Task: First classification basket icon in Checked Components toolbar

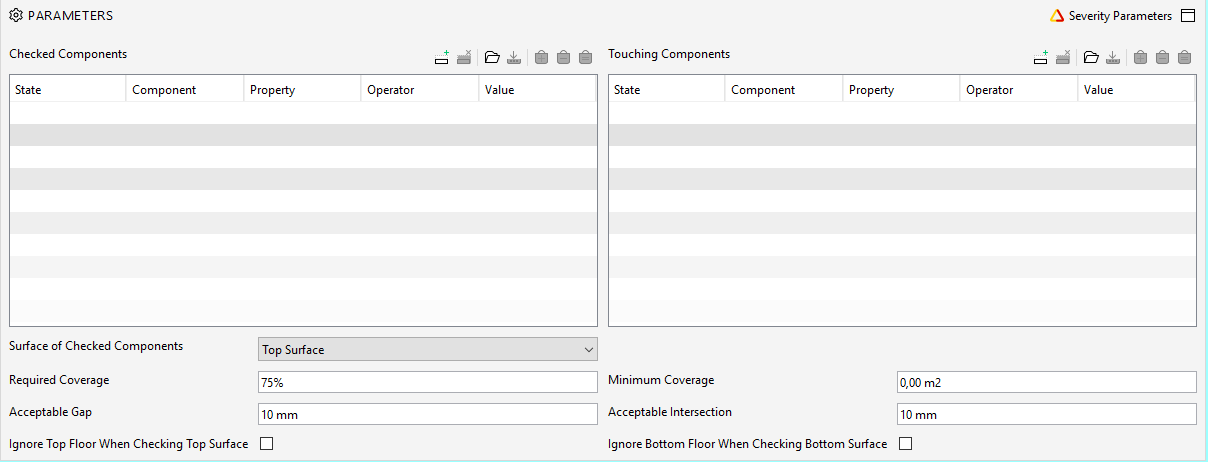Action: [x=541, y=57]
